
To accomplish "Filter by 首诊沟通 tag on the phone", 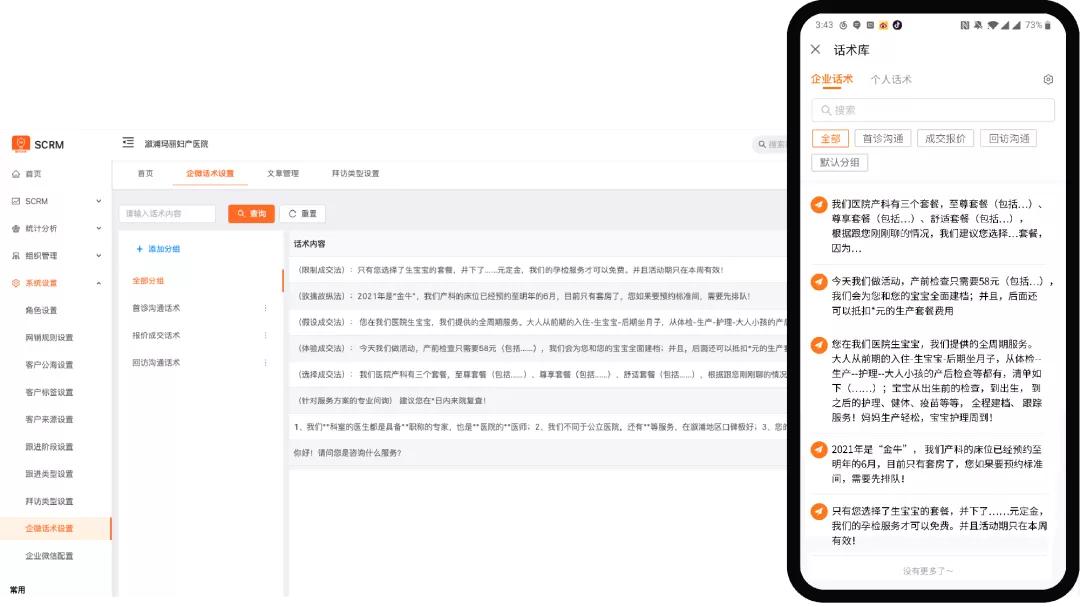I will pyautogui.click(x=883, y=138).
